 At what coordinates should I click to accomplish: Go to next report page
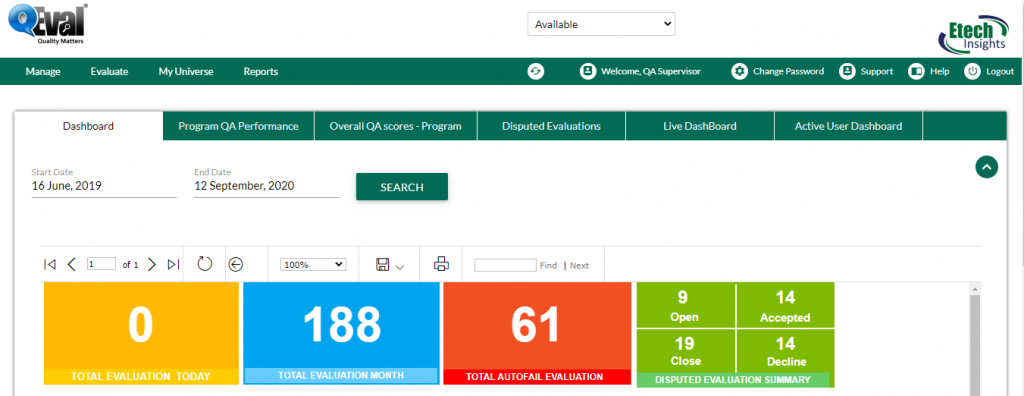click(152, 264)
